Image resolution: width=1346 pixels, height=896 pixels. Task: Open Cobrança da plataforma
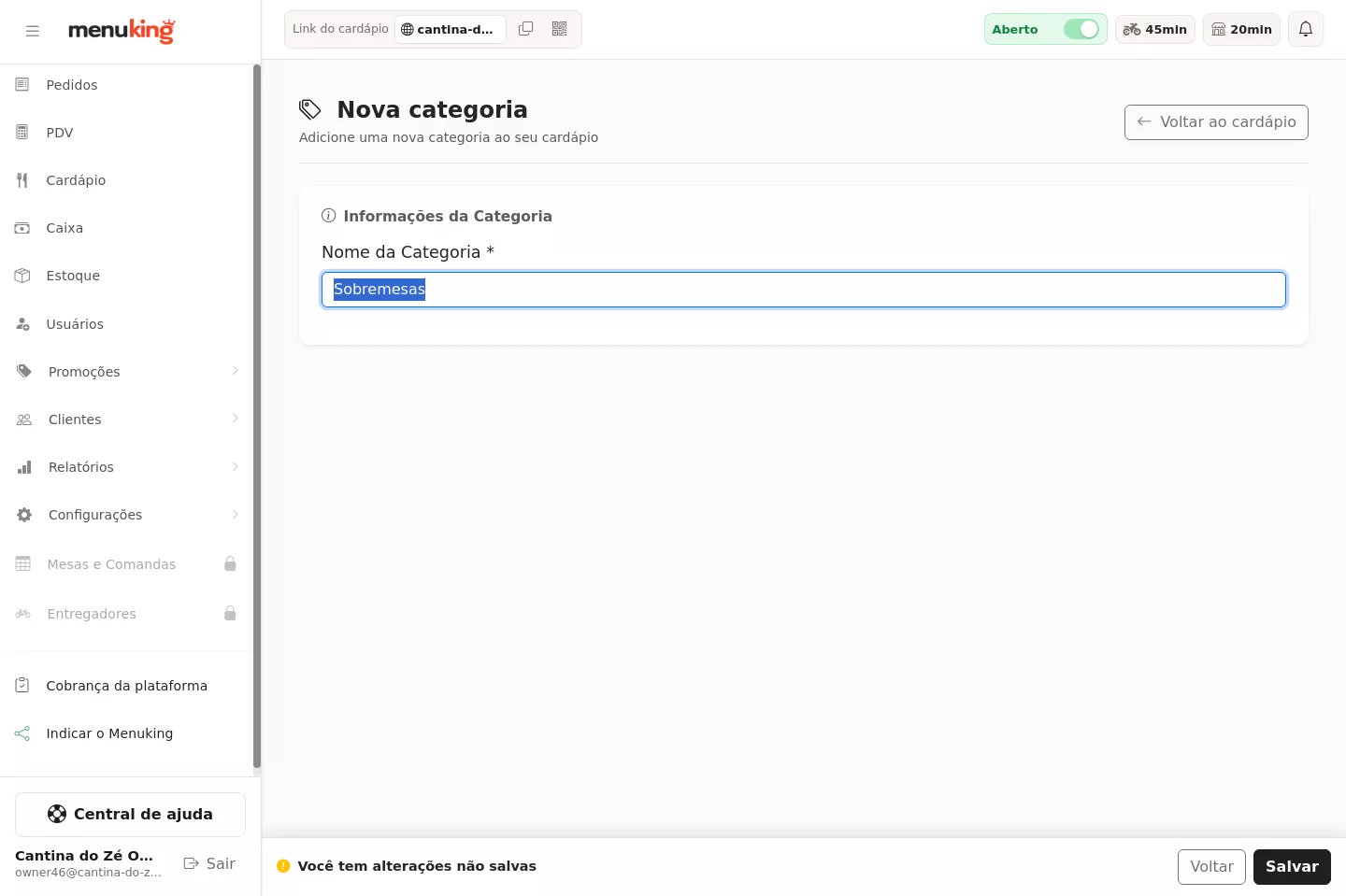point(126,686)
